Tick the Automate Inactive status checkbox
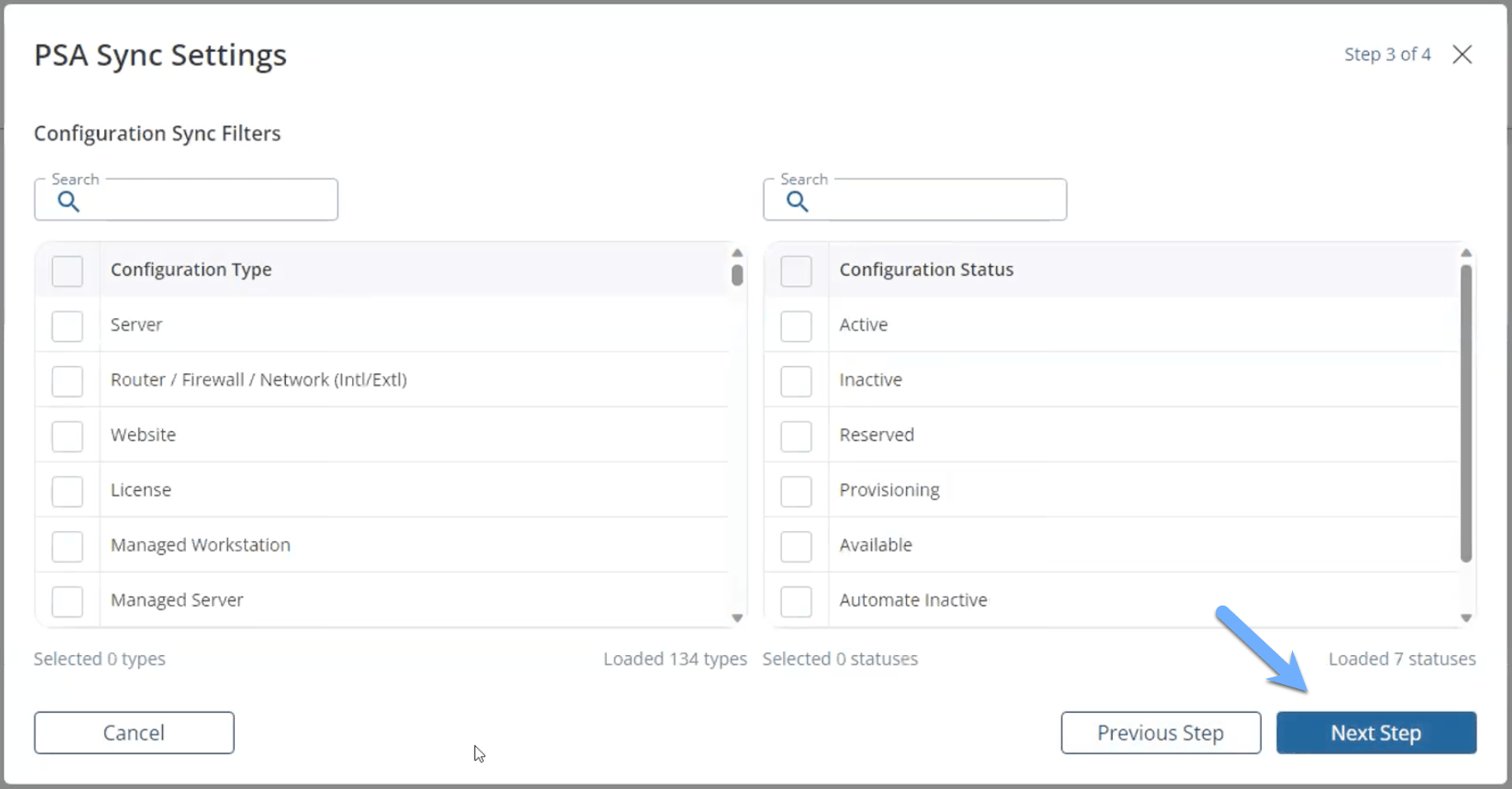The image size is (1512, 789). [796, 601]
